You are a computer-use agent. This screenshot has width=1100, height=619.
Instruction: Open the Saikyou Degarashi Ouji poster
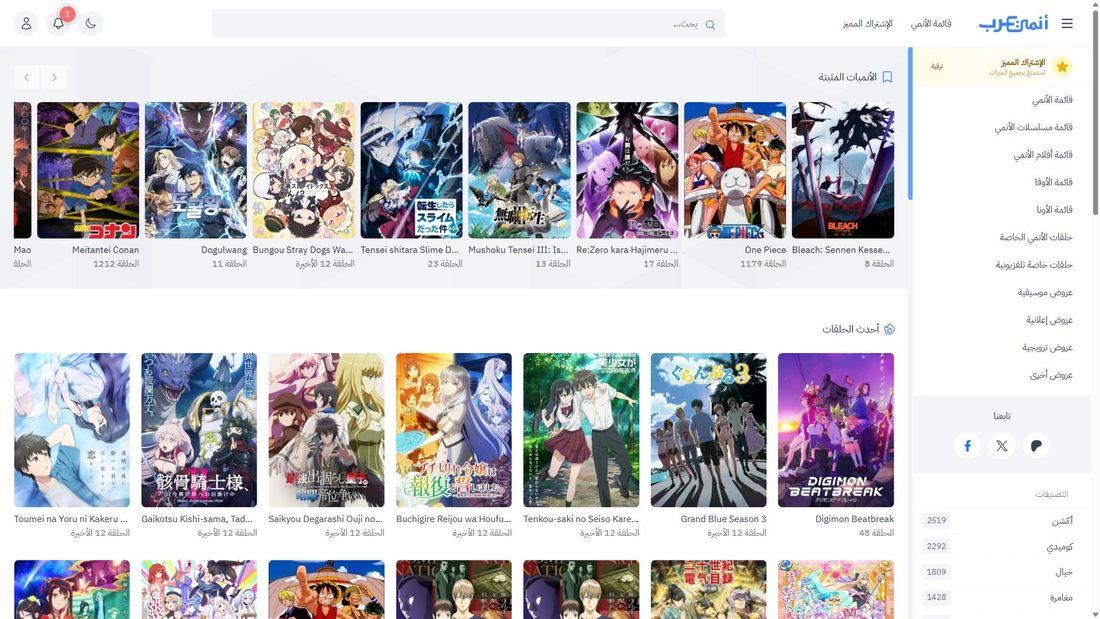point(326,430)
